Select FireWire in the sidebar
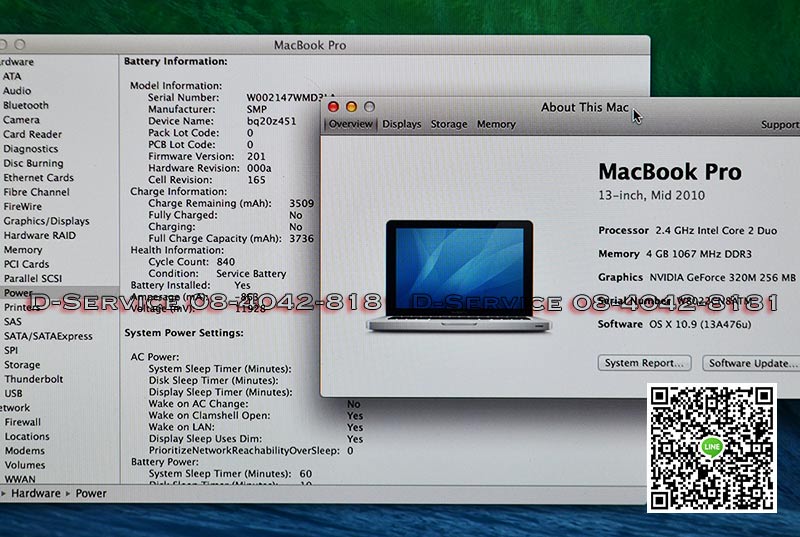The height and width of the screenshot is (537, 800). [x=22, y=207]
